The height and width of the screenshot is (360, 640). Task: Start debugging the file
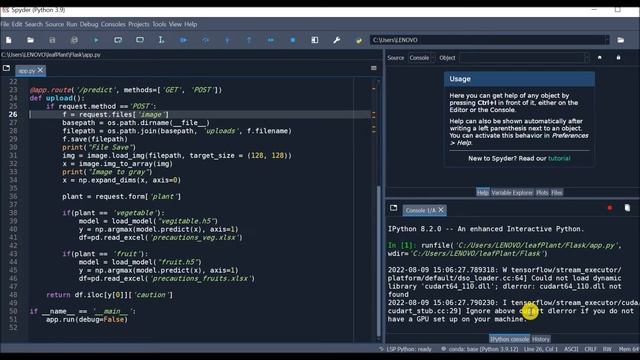click(x=183, y=40)
